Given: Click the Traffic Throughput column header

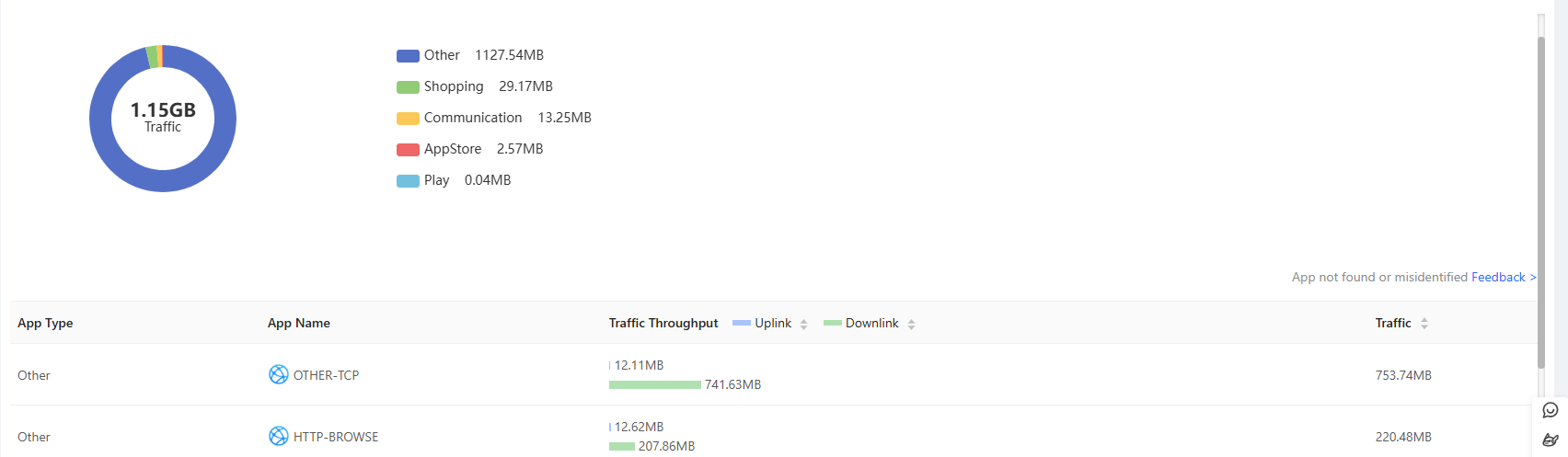Looking at the screenshot, I should [x=663, y=323].
